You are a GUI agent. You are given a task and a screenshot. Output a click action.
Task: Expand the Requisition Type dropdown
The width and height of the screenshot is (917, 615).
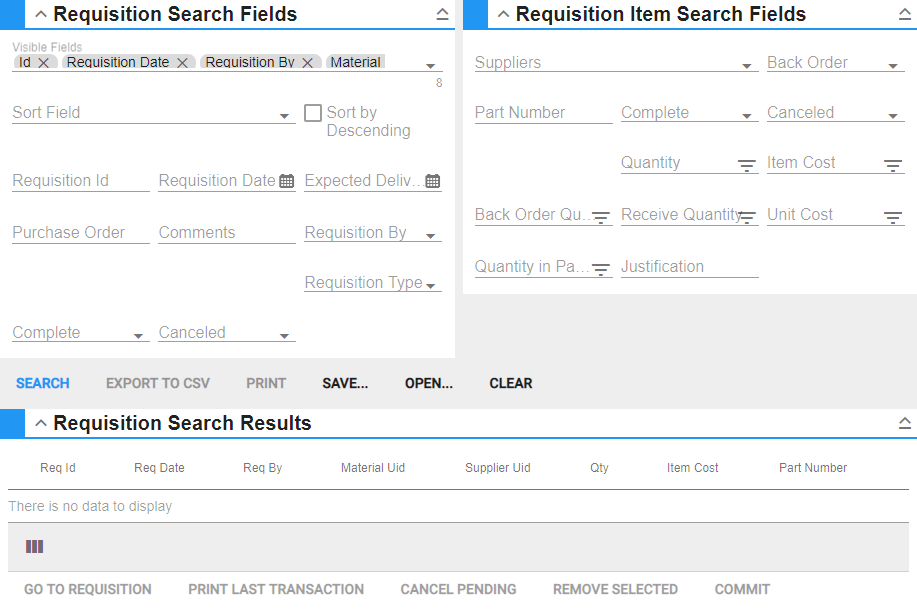pos(431,286)
